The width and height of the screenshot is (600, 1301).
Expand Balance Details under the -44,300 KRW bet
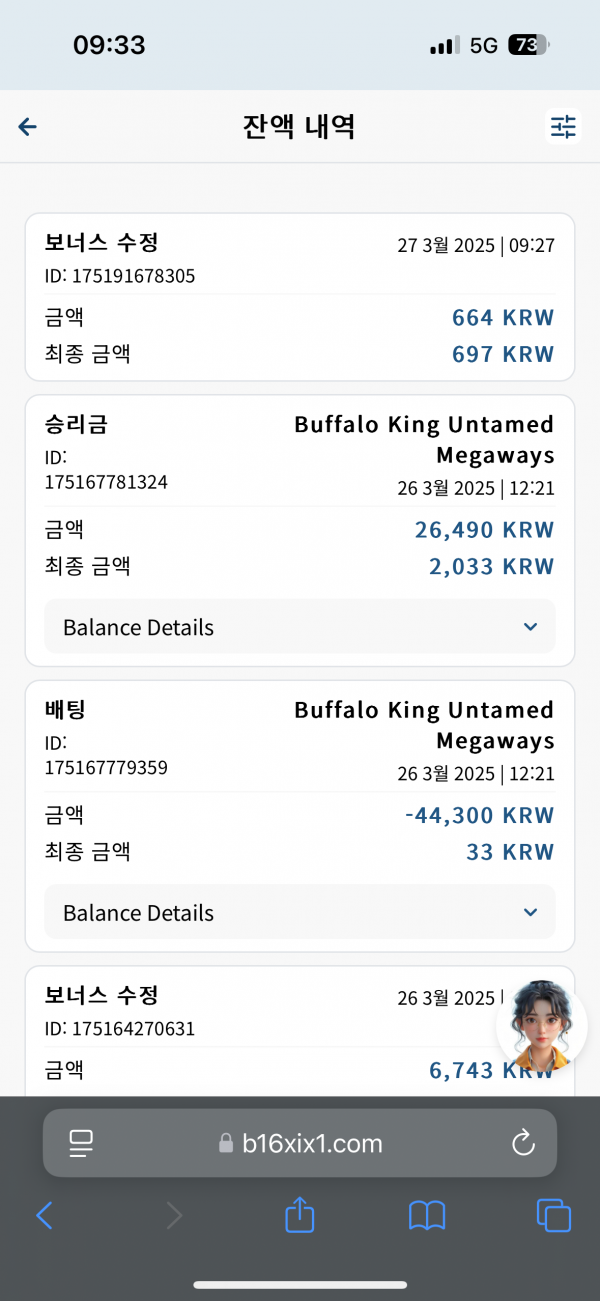(x=300, y=912)
